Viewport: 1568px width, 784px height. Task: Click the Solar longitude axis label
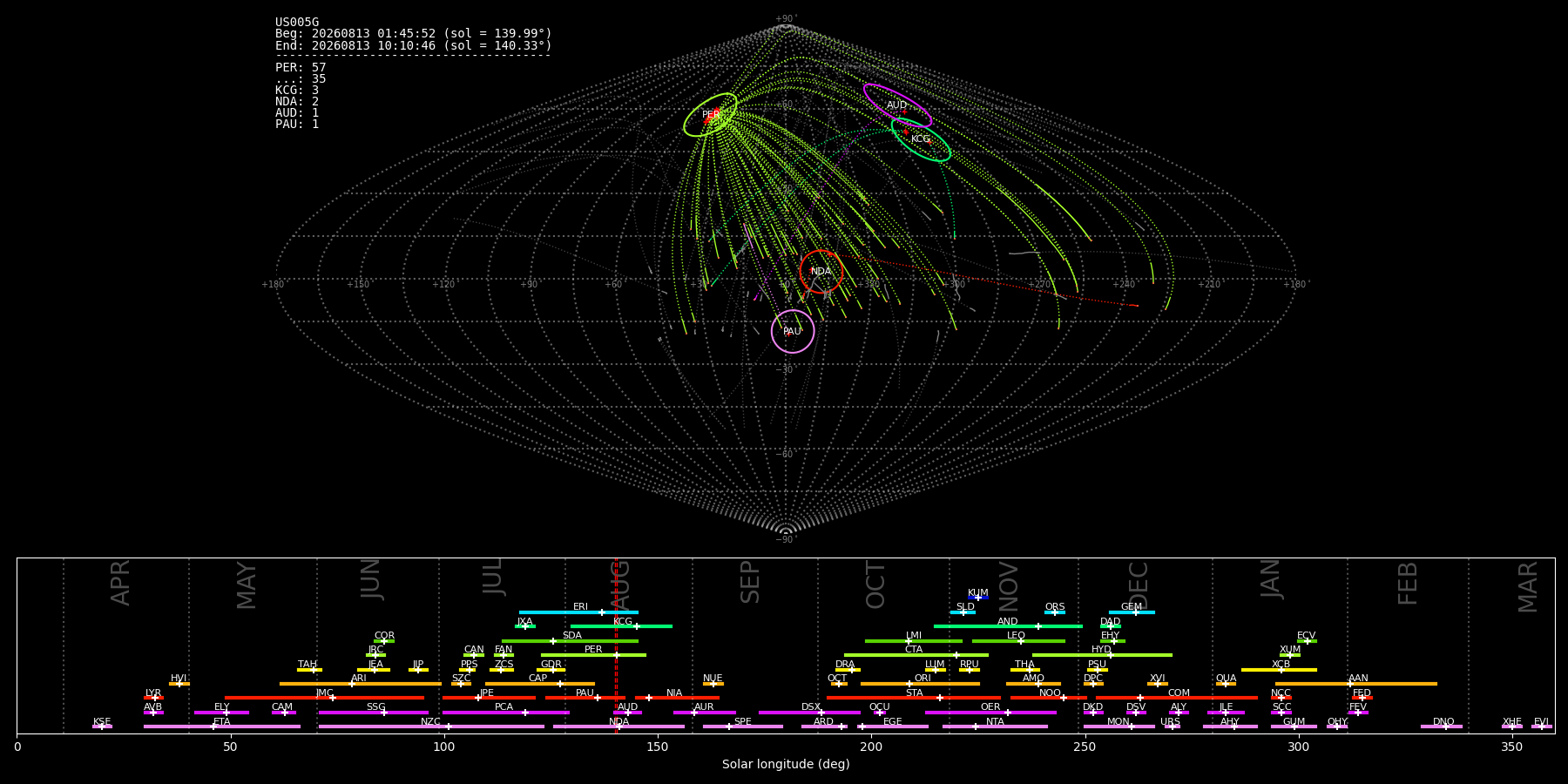[786, 764]
